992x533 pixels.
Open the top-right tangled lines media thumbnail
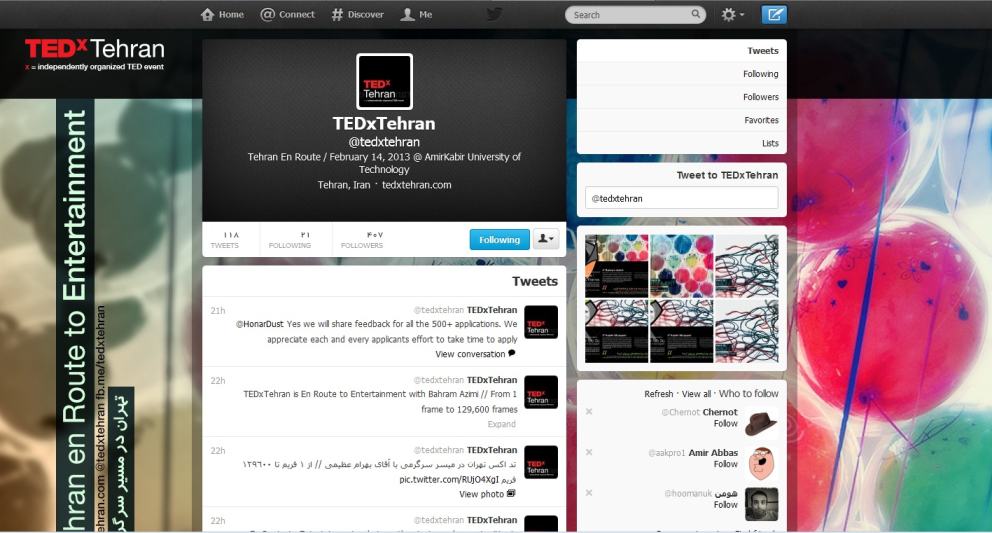click(x=747, y=266)
